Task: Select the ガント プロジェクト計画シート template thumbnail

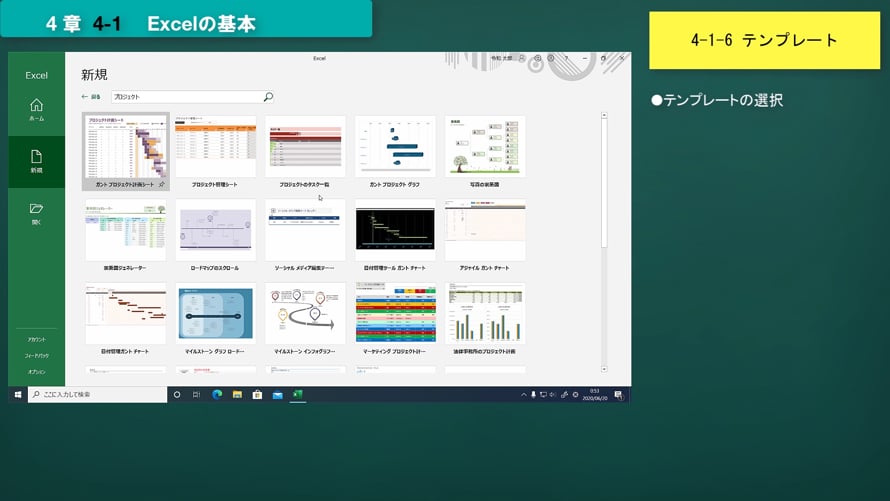Action: tap(125, 151)
